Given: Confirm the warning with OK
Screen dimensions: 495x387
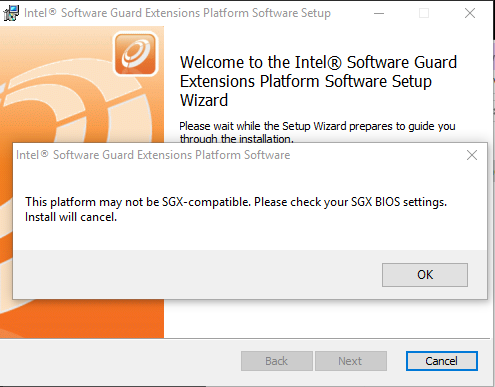Looking at the screenshot, I should [x=425, y=275].
